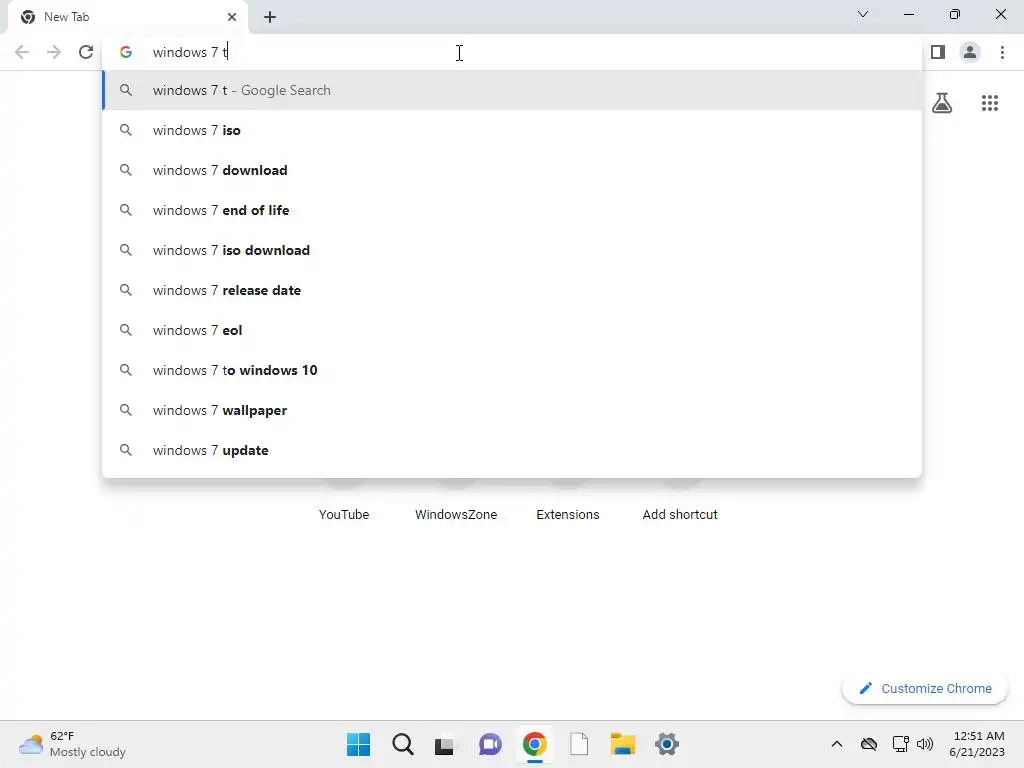Choose the 'windows 7 end of life' suggestion
Image resolution: width=1024 pixels, height=768 pixels.
(x=512, y=210)
